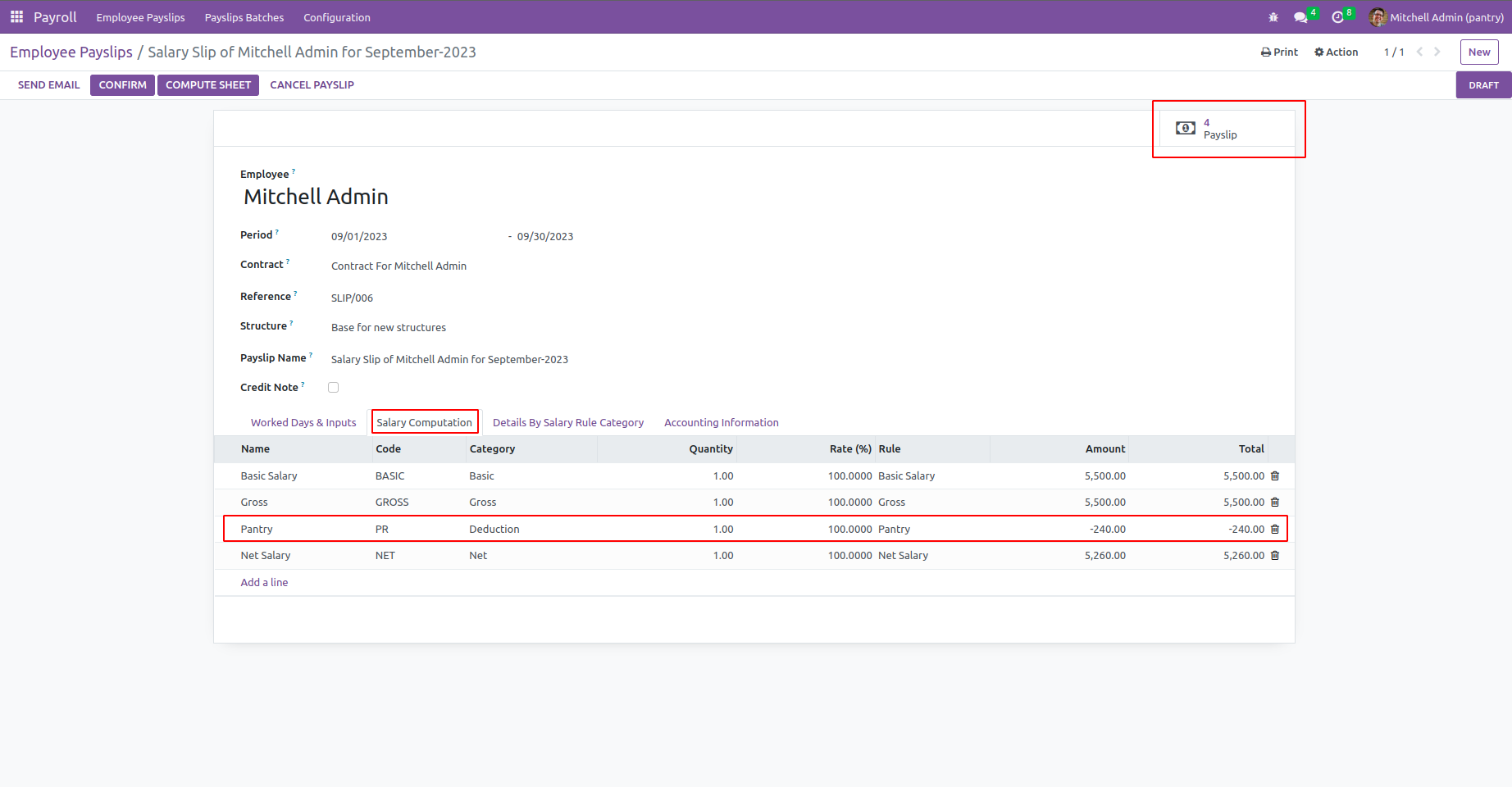Screen dimensions: 1512x787
Task: Click trash icon on Net Salary row
Action: (x=1275, y=556)
